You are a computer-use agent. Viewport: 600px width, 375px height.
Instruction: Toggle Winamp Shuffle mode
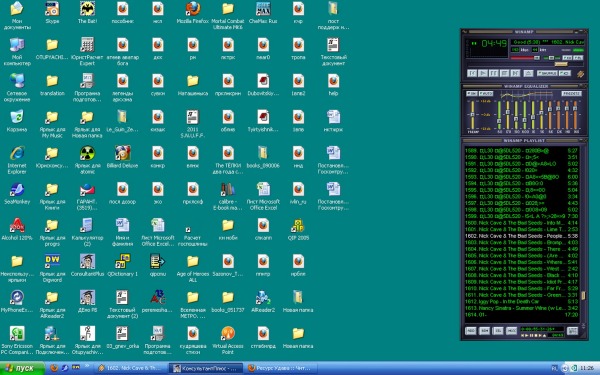[x=547, y=73]
